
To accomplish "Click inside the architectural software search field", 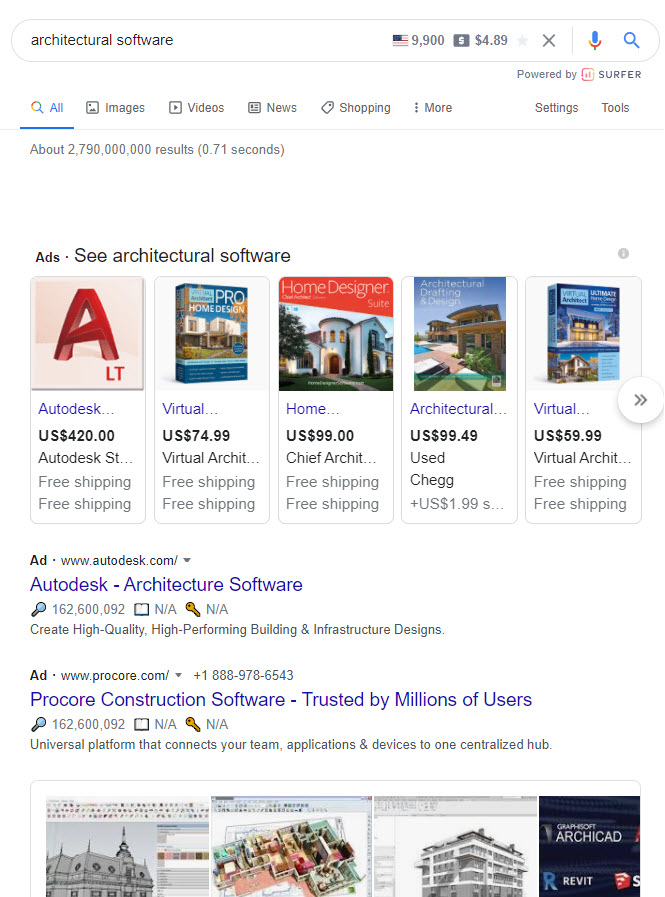I will coord(200,41).
